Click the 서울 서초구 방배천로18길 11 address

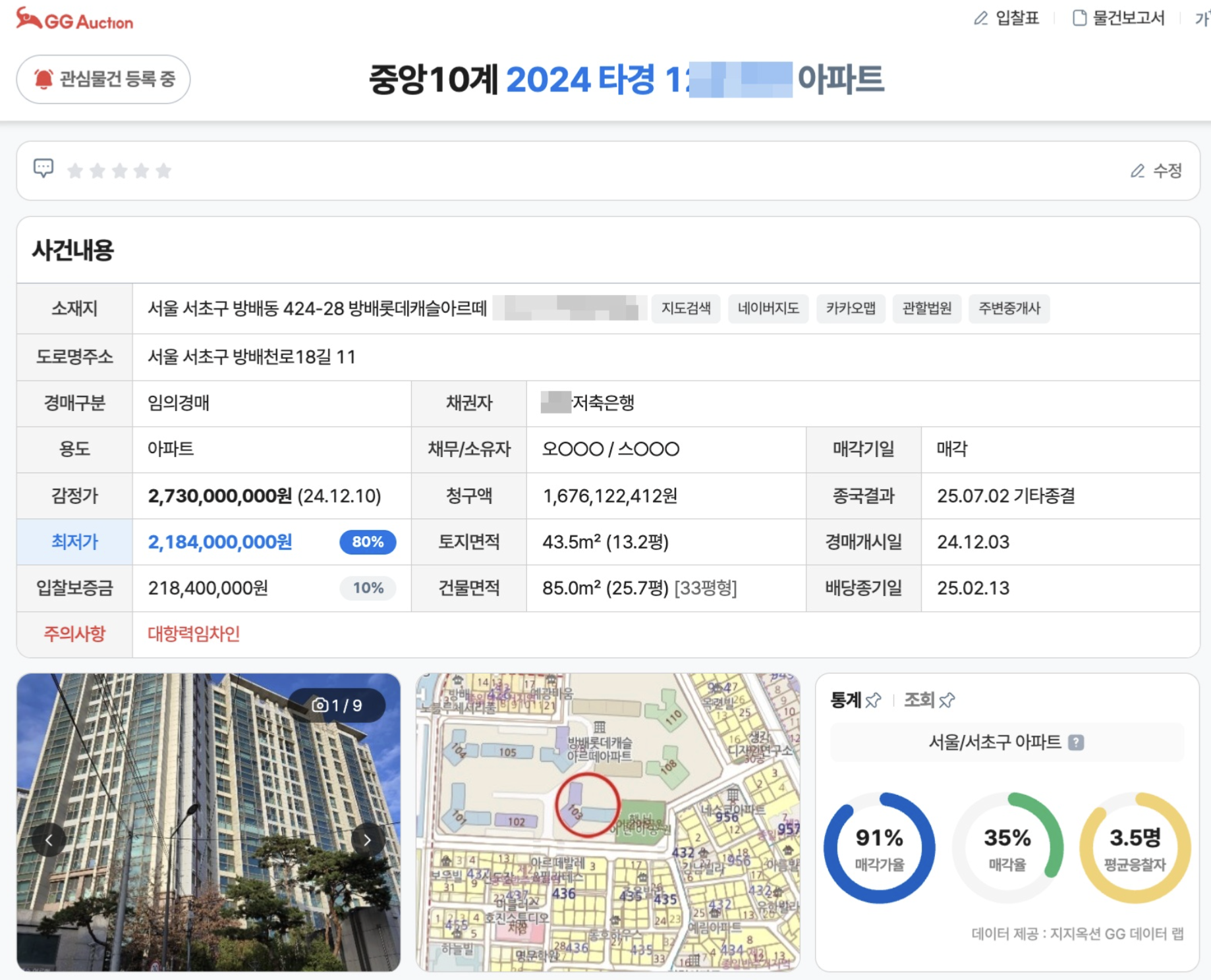click(x=252, y=357)
